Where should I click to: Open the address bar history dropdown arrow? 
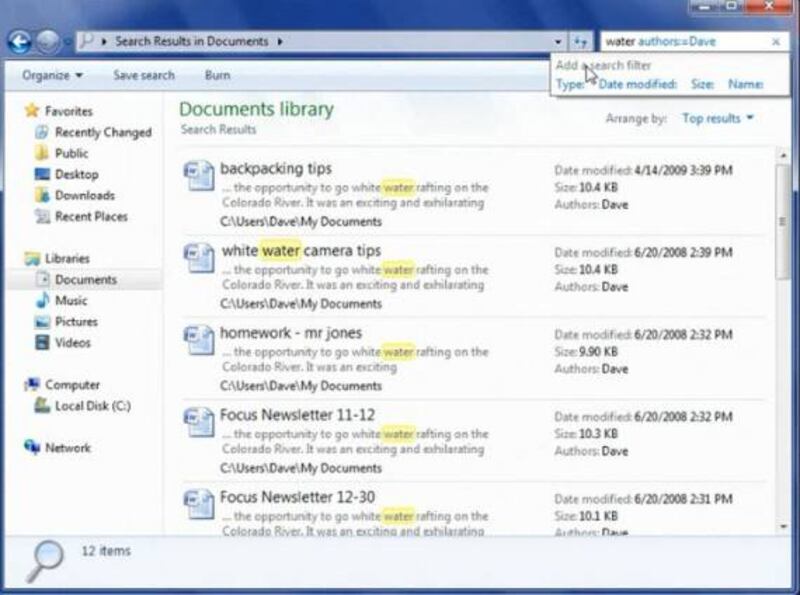[558, 42]
